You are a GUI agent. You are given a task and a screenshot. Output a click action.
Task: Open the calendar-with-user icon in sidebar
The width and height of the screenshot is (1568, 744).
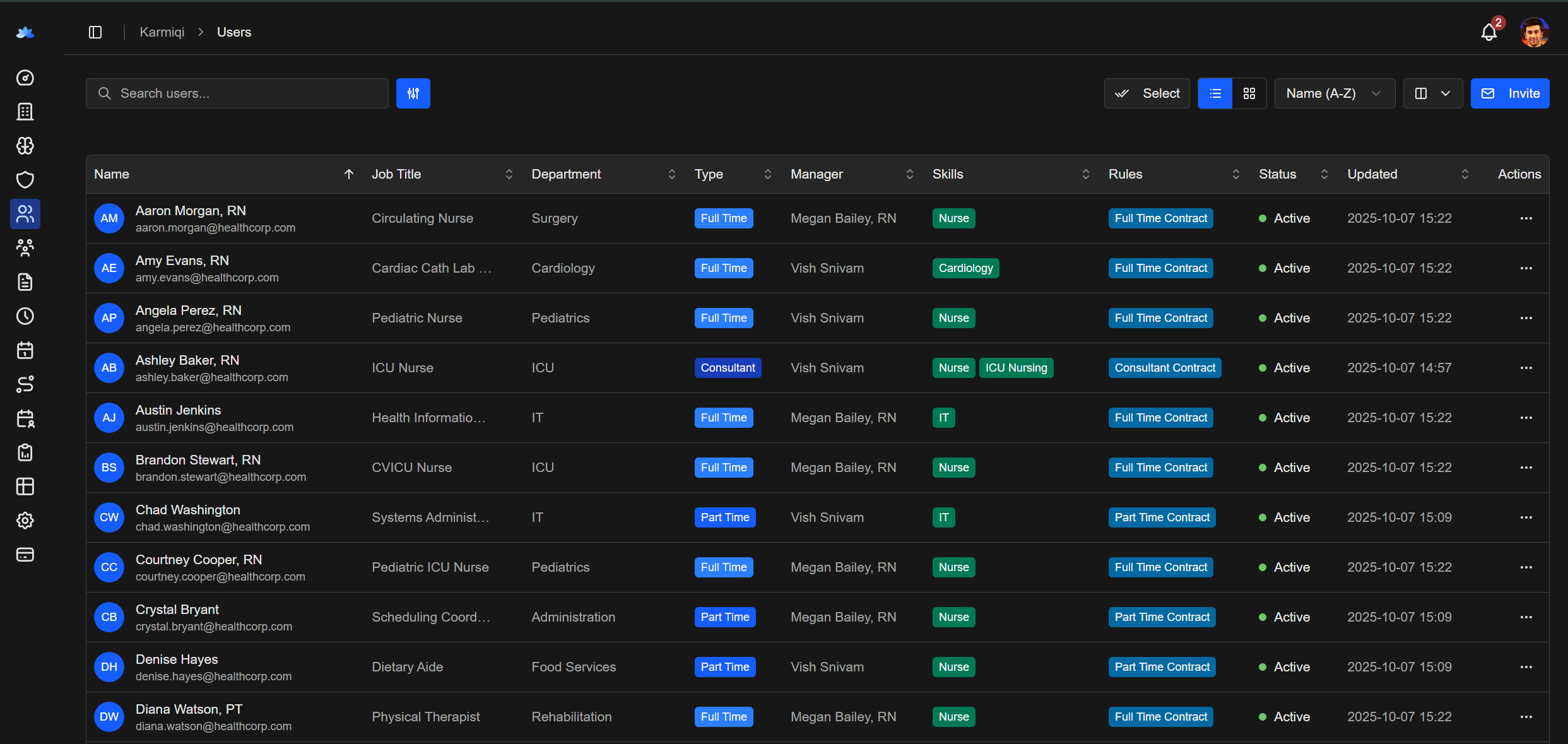coord(25,418)
